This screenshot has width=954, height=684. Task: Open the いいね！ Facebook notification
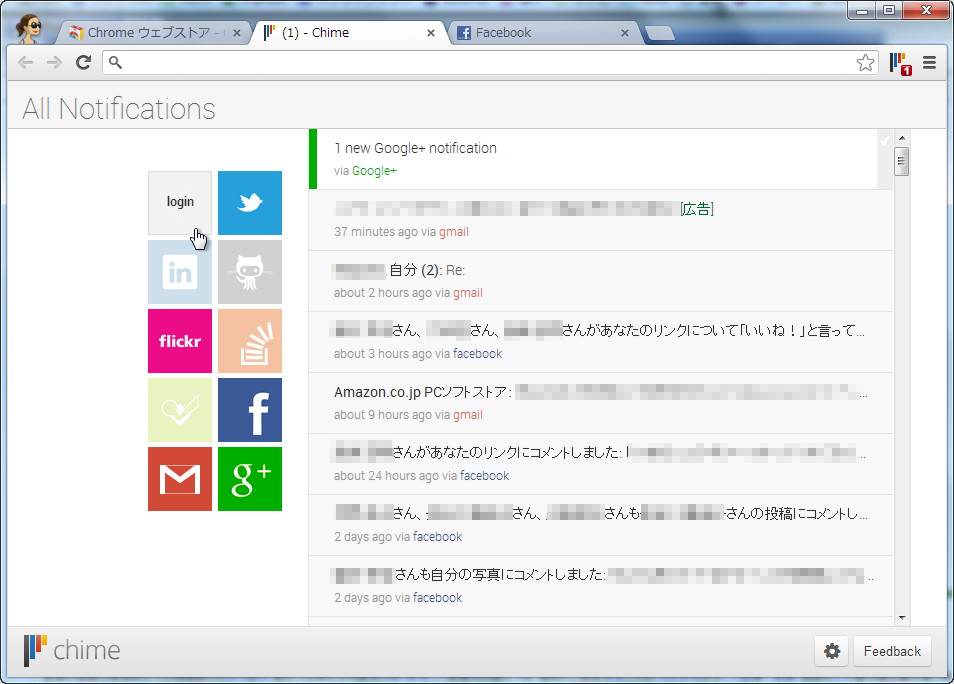click(601, 341)
